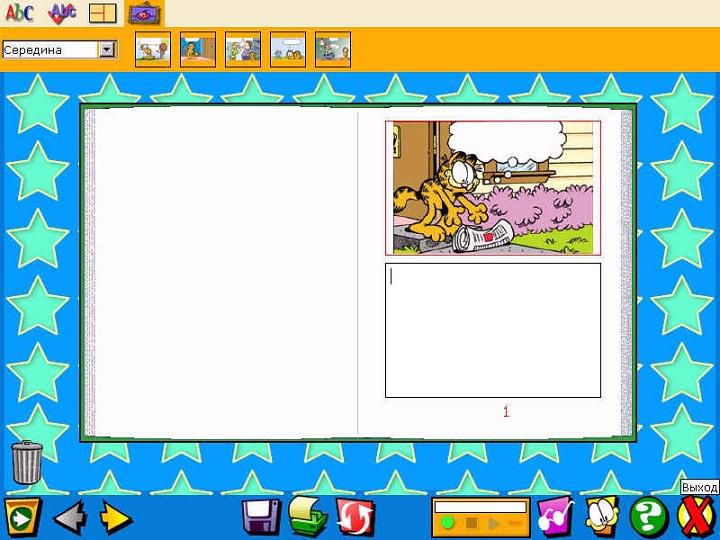The image size is (720, 540).
Task: Click the trash can icon
Action: [27, 462]
